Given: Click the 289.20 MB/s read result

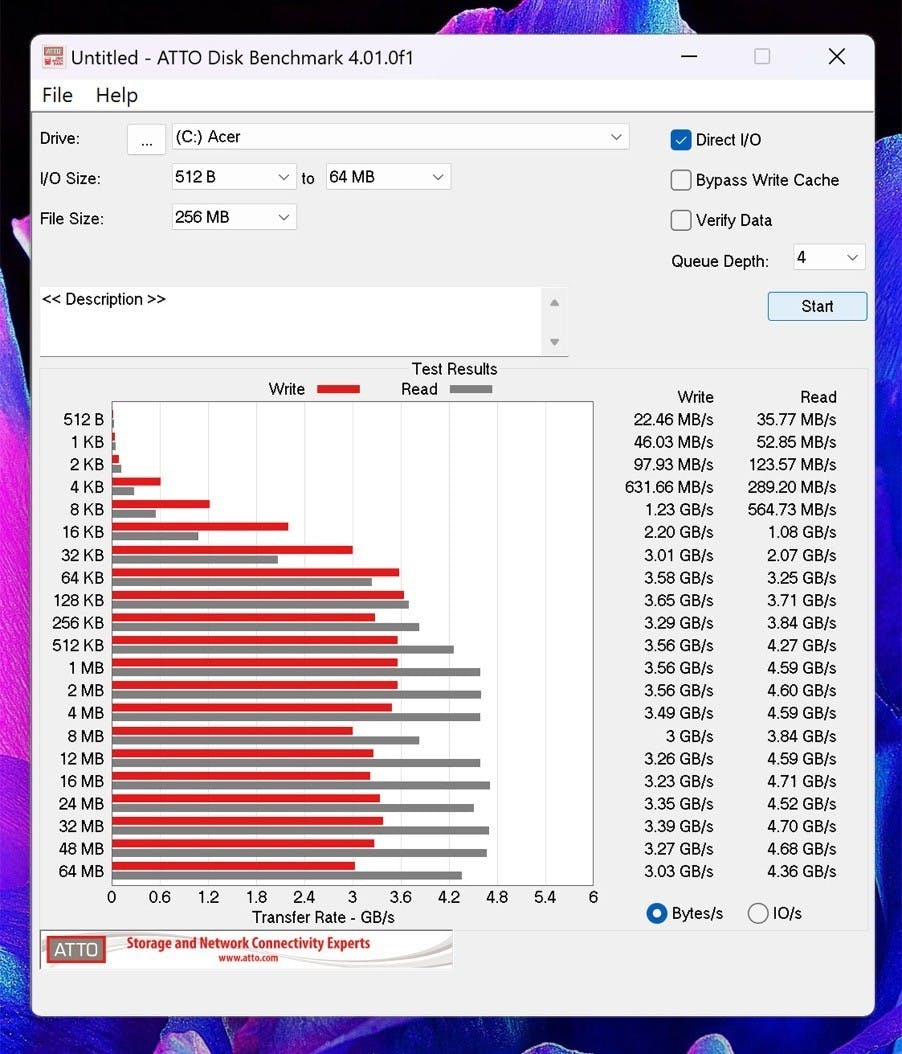Looking at the screenshot, I should [792, 487].
